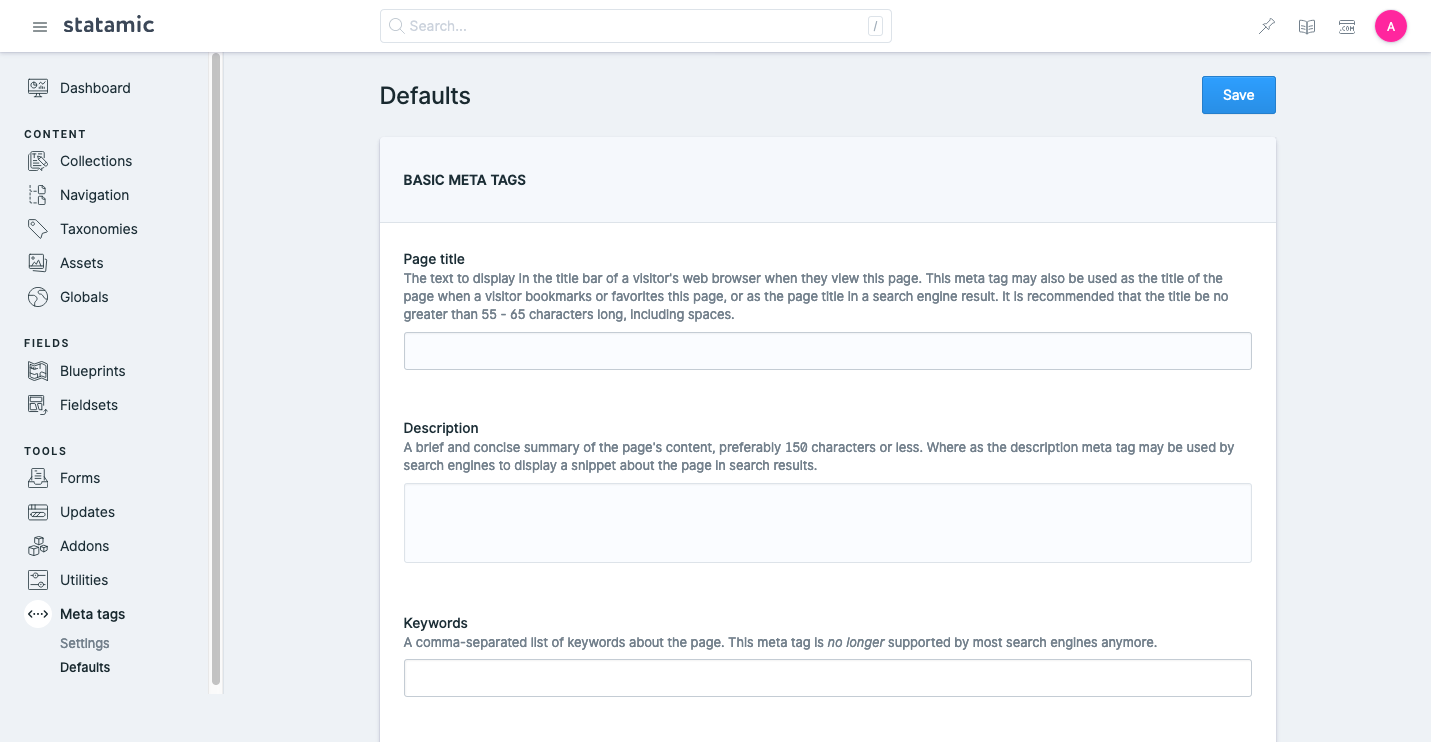The width and height of the screenshot is (1431, 742).
Task: Click the sidebar scrollbar
Action: coord(216,370)
